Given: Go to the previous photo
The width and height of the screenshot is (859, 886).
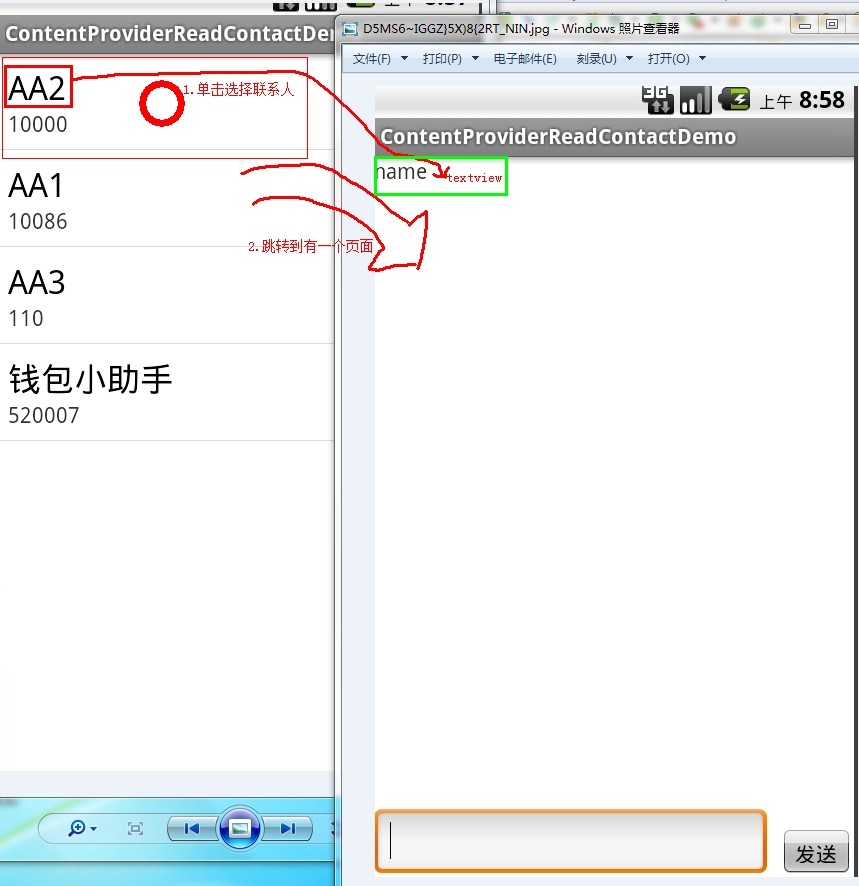Looking at the screenshot, I should click(x=192, y=829).
